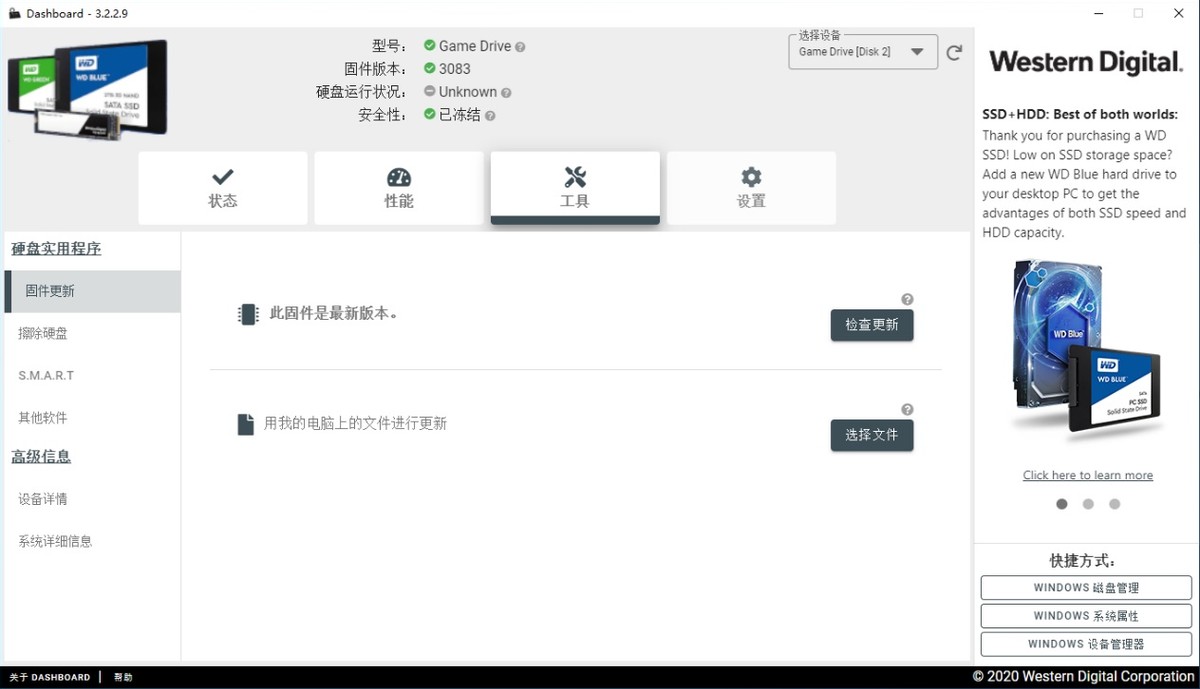Open the help icon above 检查更新 button
The width and height of the screenshot is (1200, 689).
tap(908, 298)
